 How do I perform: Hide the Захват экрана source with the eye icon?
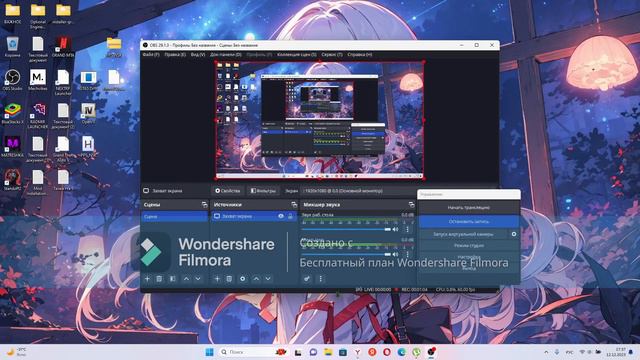[281, 216]
